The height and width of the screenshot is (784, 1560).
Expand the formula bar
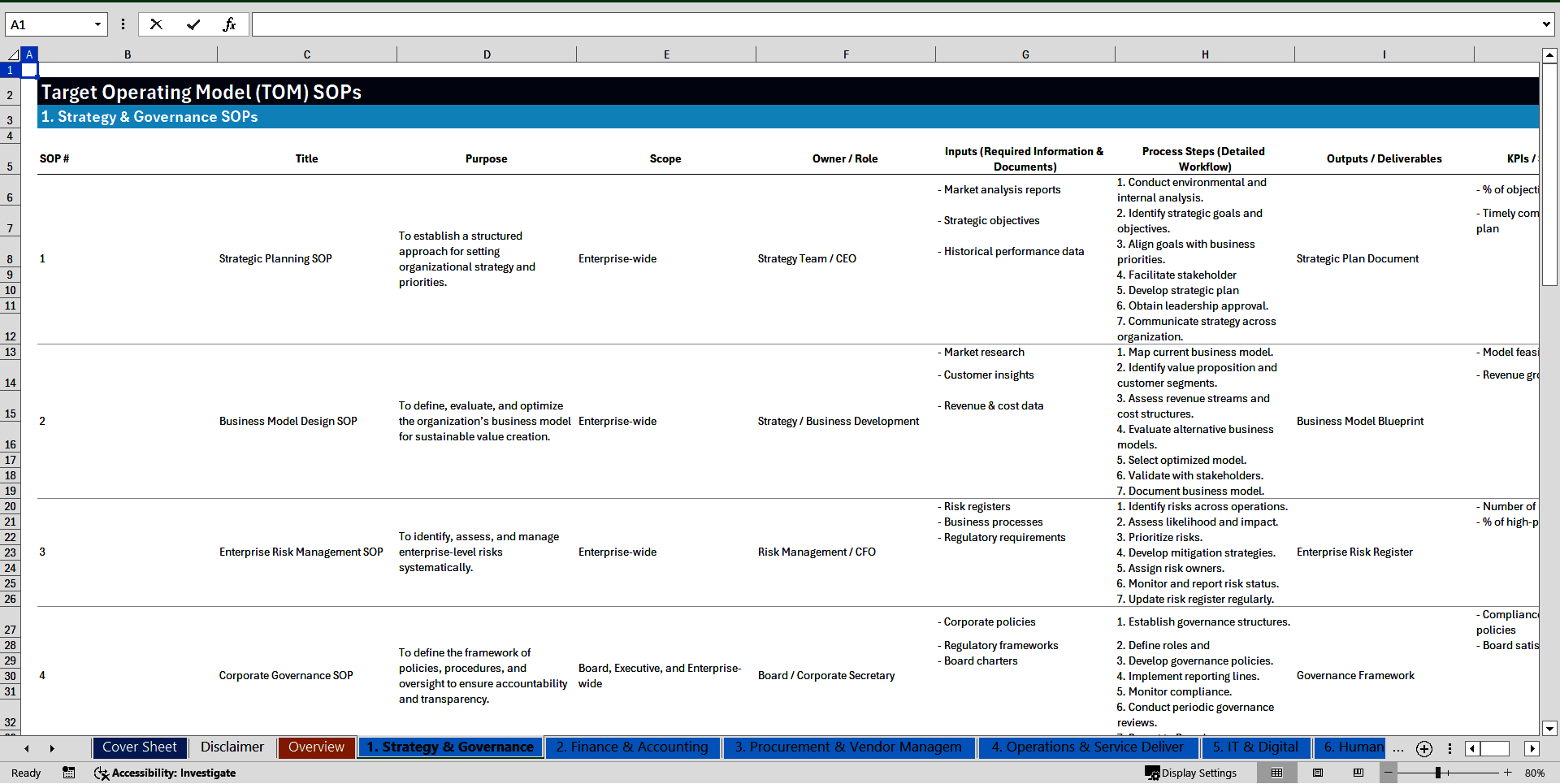(x=1545, y=24)
